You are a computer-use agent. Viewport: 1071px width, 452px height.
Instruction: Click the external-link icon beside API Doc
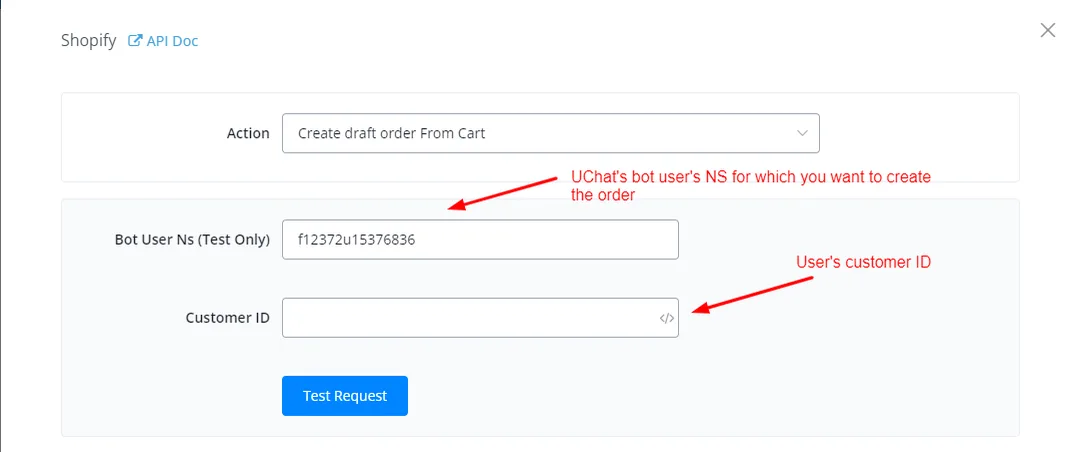pos(135,41)
